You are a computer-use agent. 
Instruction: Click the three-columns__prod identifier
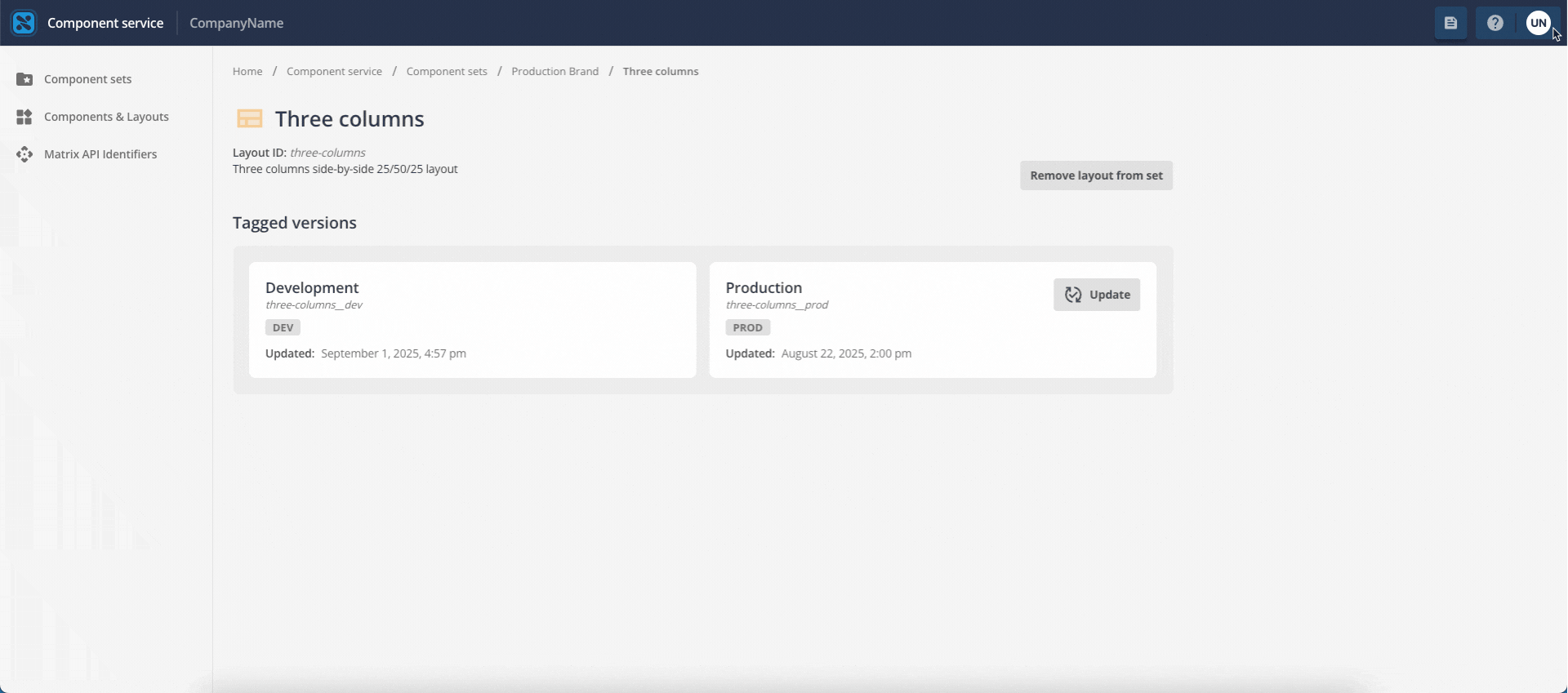777,304
